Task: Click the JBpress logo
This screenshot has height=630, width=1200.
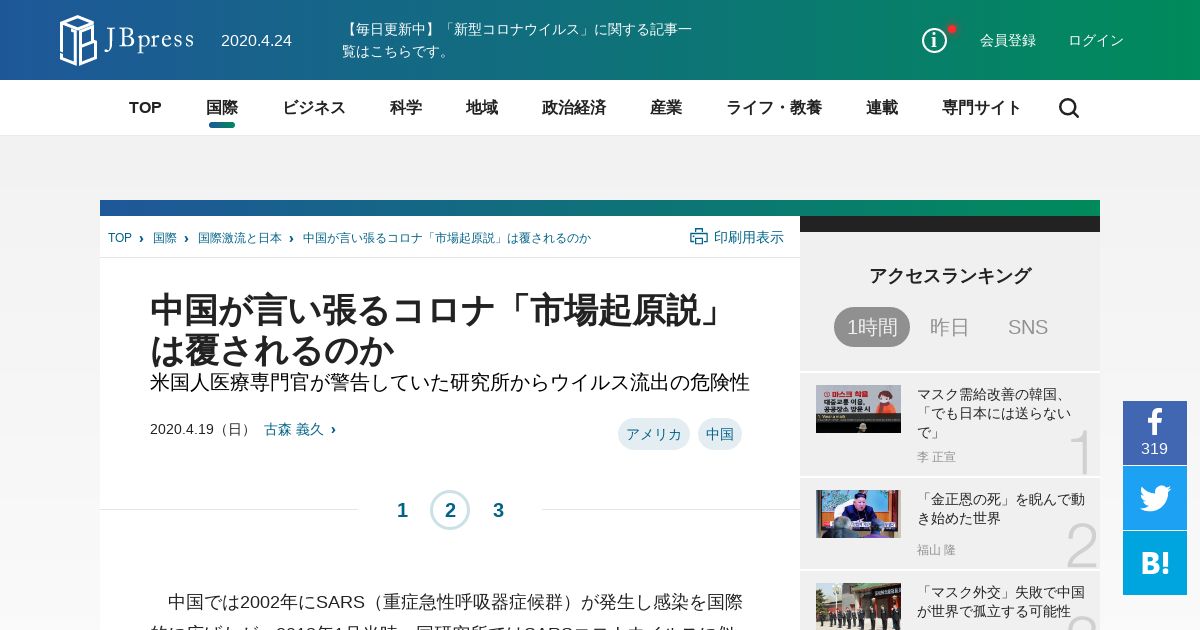Action: (127, 40)
